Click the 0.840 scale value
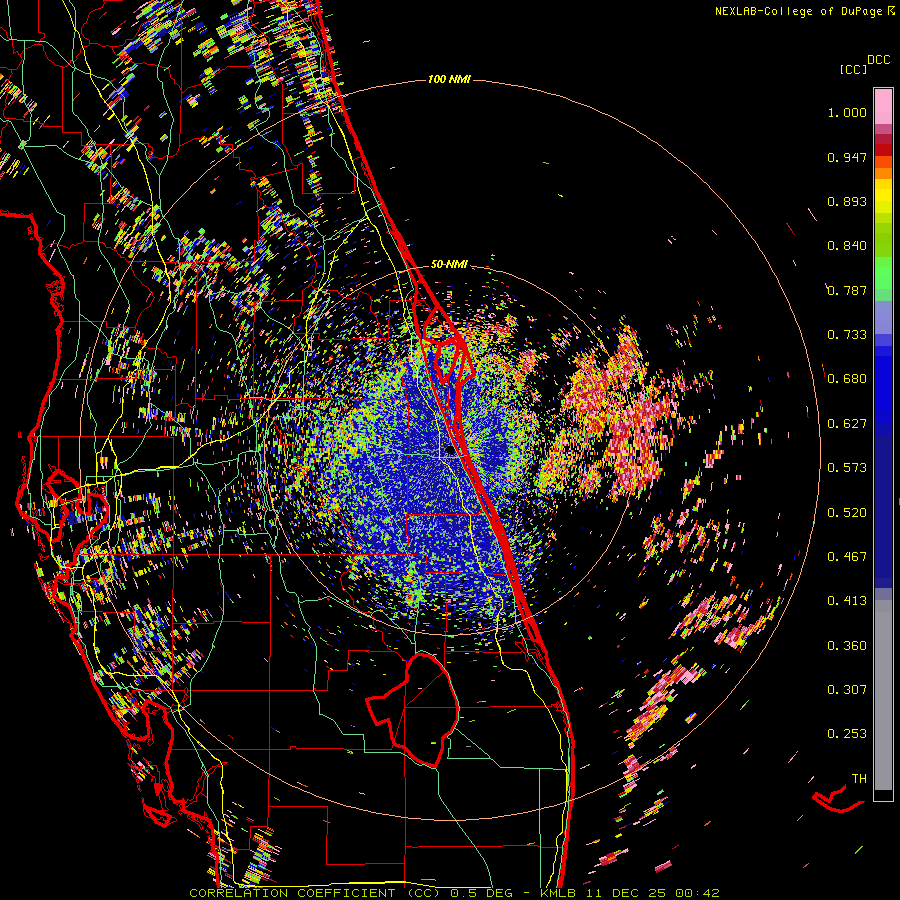Viewport: 900px width, 900px height. tap(847, 246)
